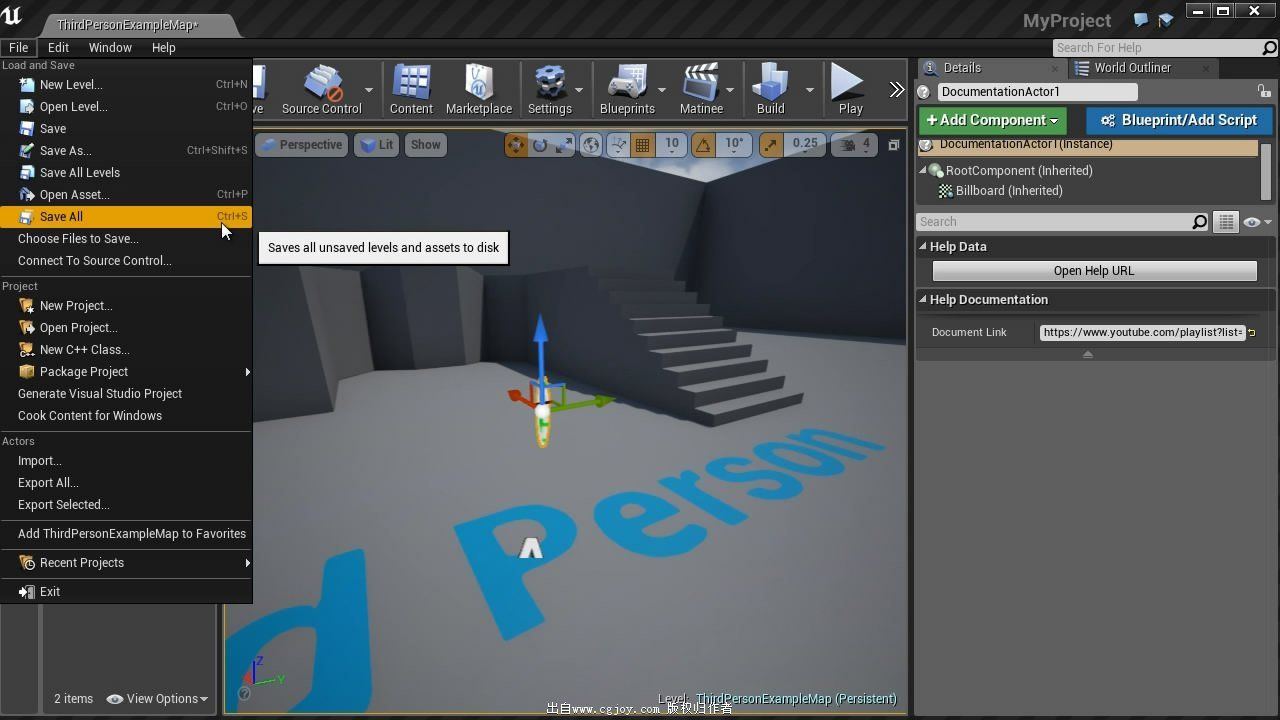The width and height of the screenshot is (1280, 720).
Task: Choose Exit in File menu
Action: 126,592
